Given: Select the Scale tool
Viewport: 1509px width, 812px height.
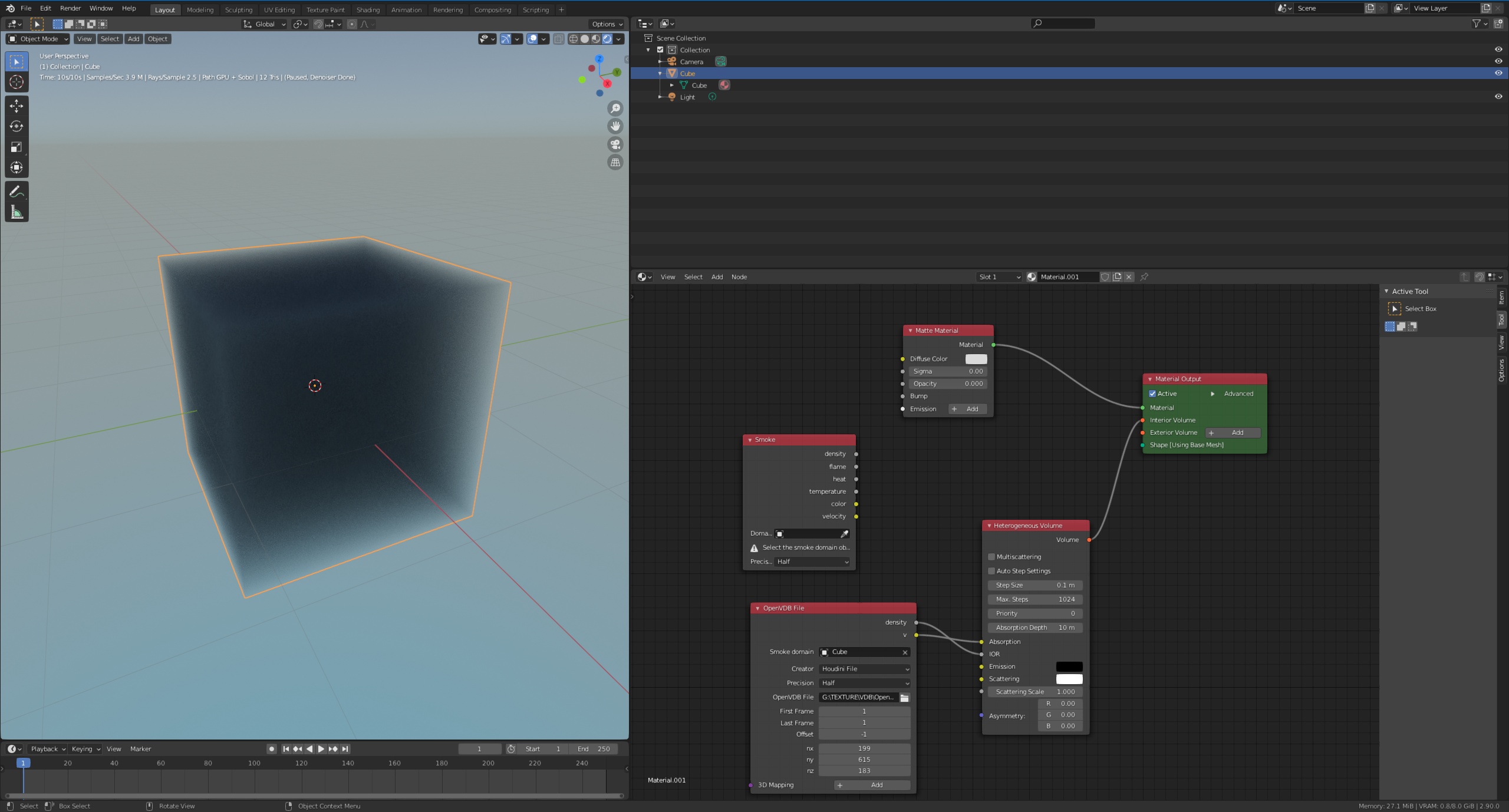Looking at the screenshot, I should coord(17,147).
